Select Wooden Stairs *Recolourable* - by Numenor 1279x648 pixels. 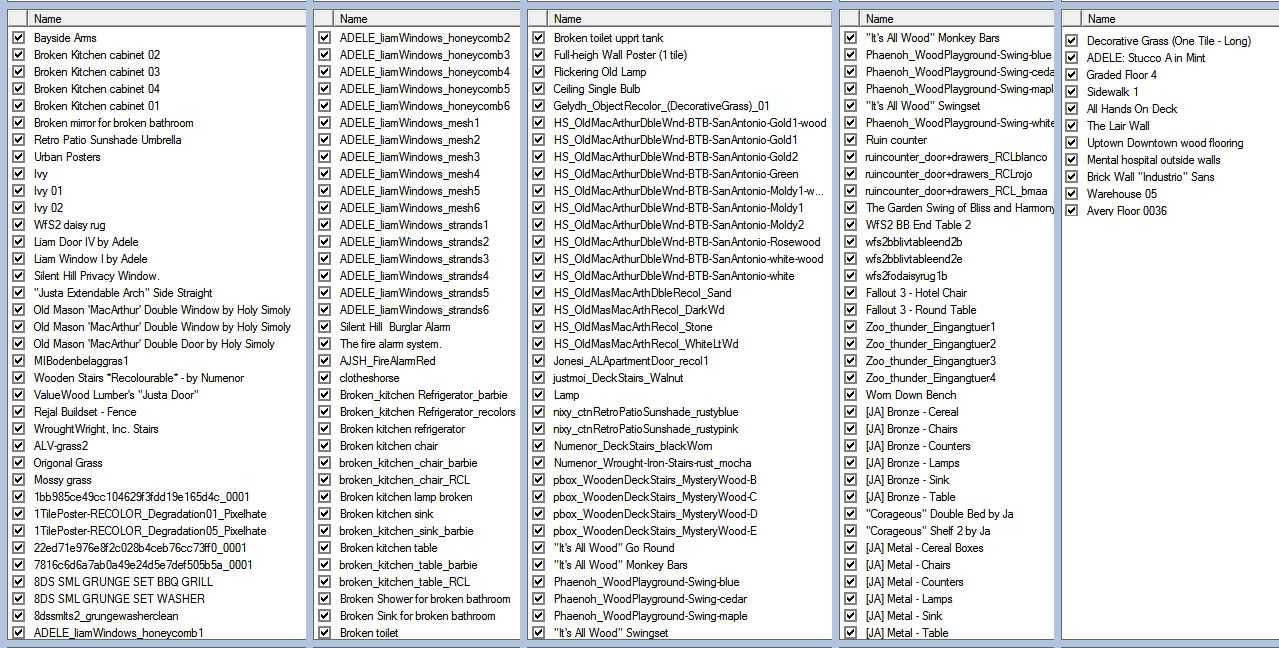point(139,378)
